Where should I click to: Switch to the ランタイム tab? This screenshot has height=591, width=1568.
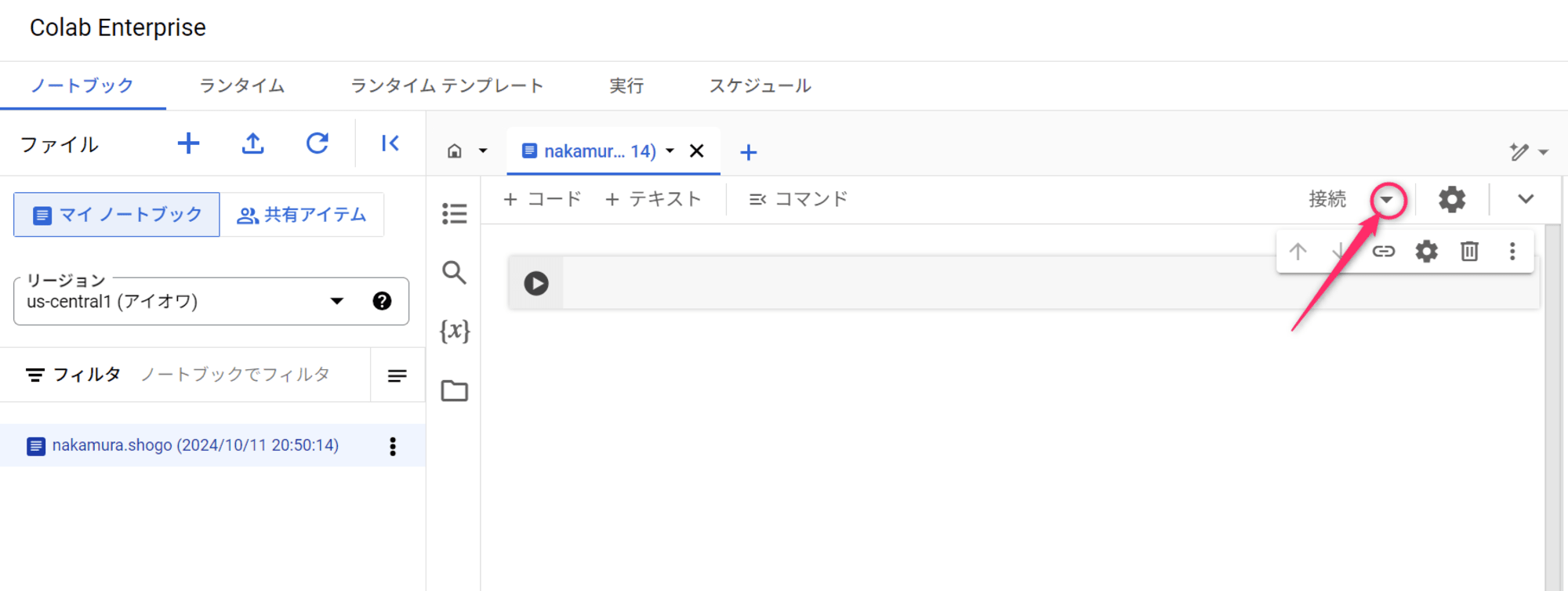point(242,85)
